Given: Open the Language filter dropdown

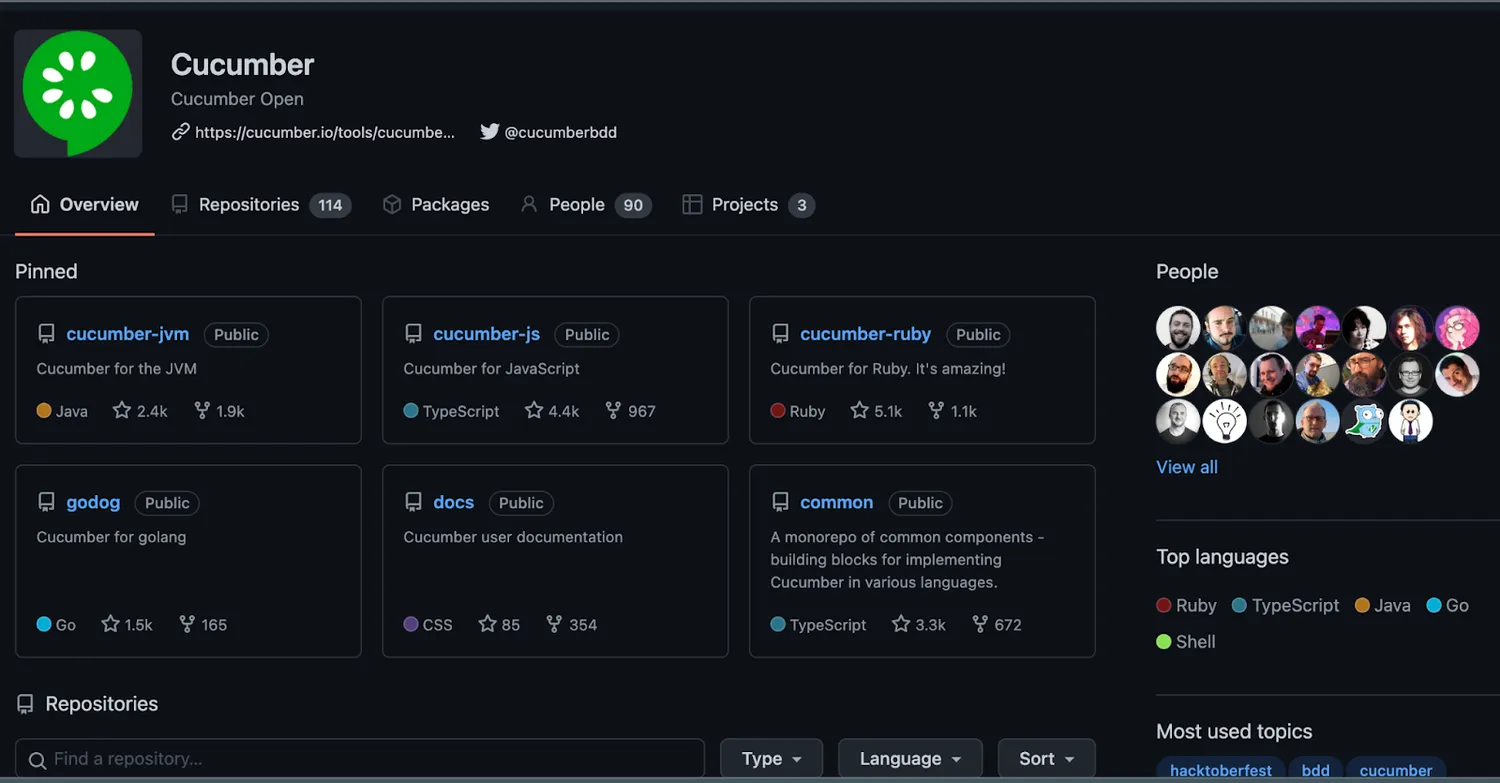Looking at the screenshot, I should click(910, 759).
